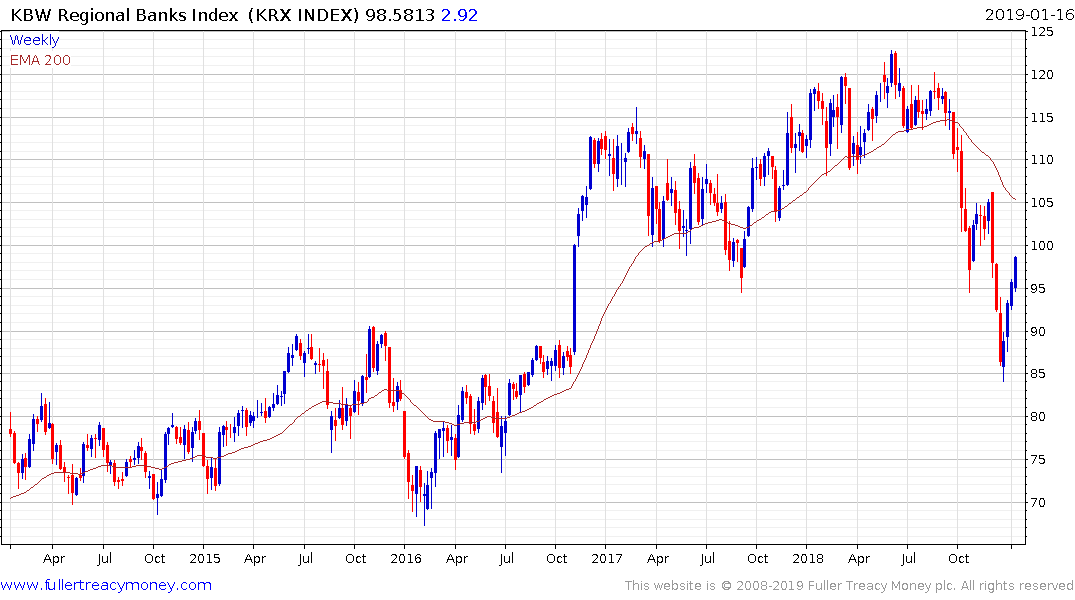Click the 80 price axis label
This screenshot has height=600, width=1075.
pos(1039,417)
